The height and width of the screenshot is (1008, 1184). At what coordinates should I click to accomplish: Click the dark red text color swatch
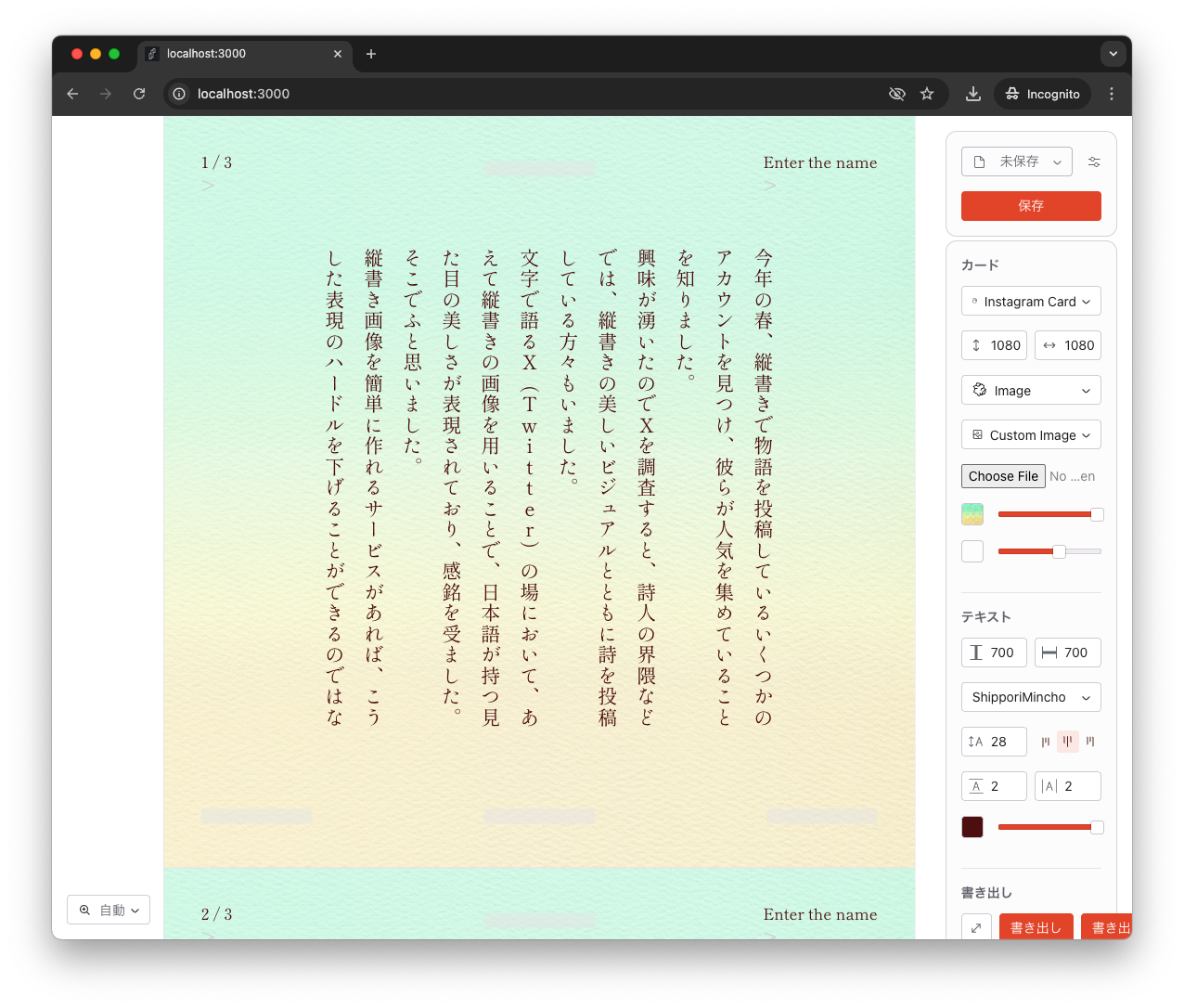click(972, 826)
